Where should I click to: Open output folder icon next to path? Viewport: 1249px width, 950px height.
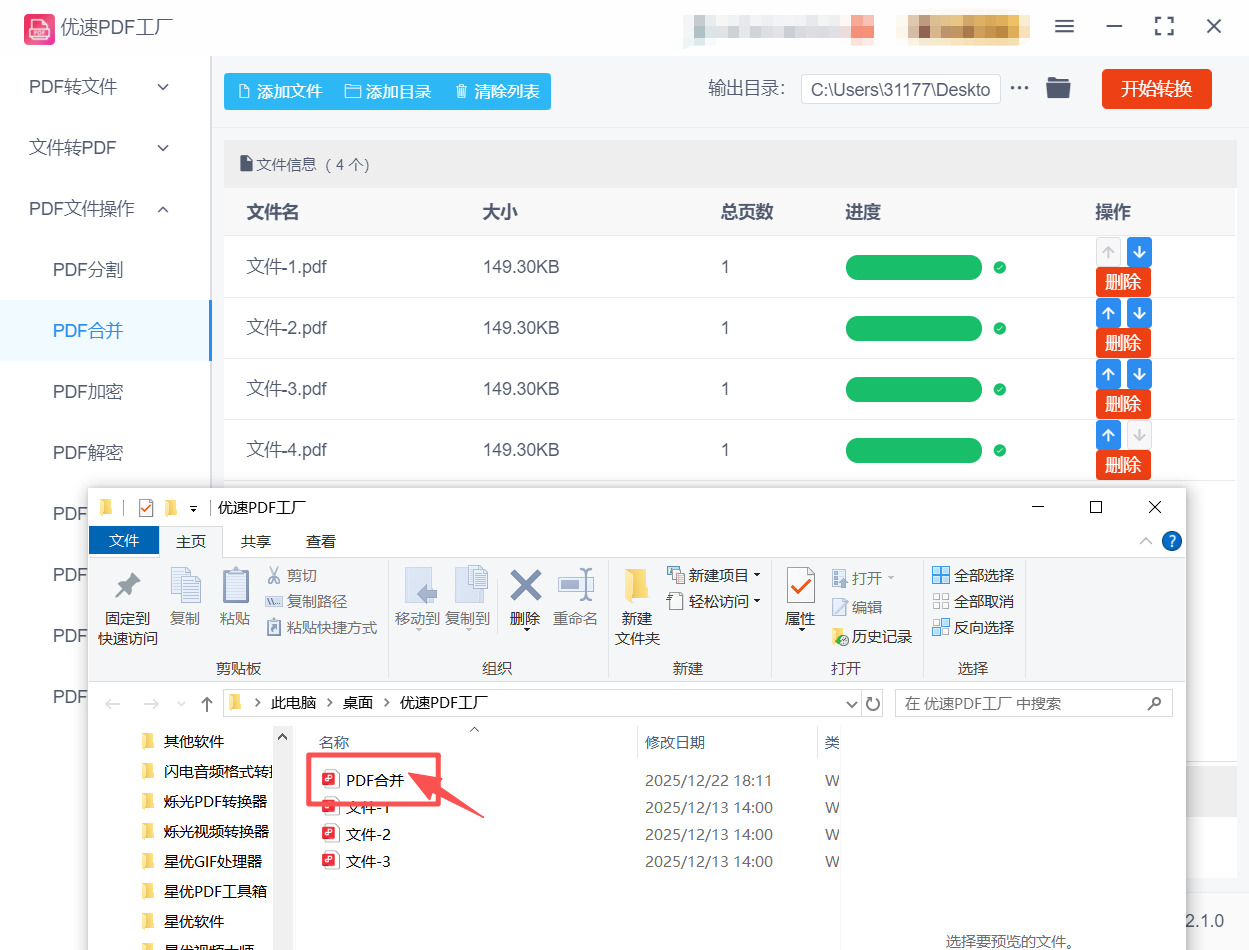(1058, 88)
